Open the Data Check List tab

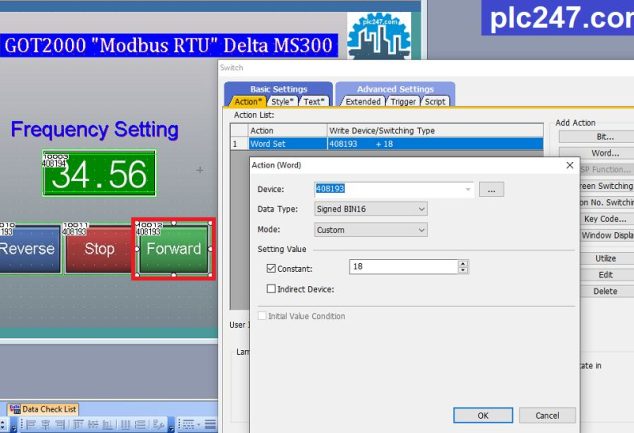tap(43, 409)
